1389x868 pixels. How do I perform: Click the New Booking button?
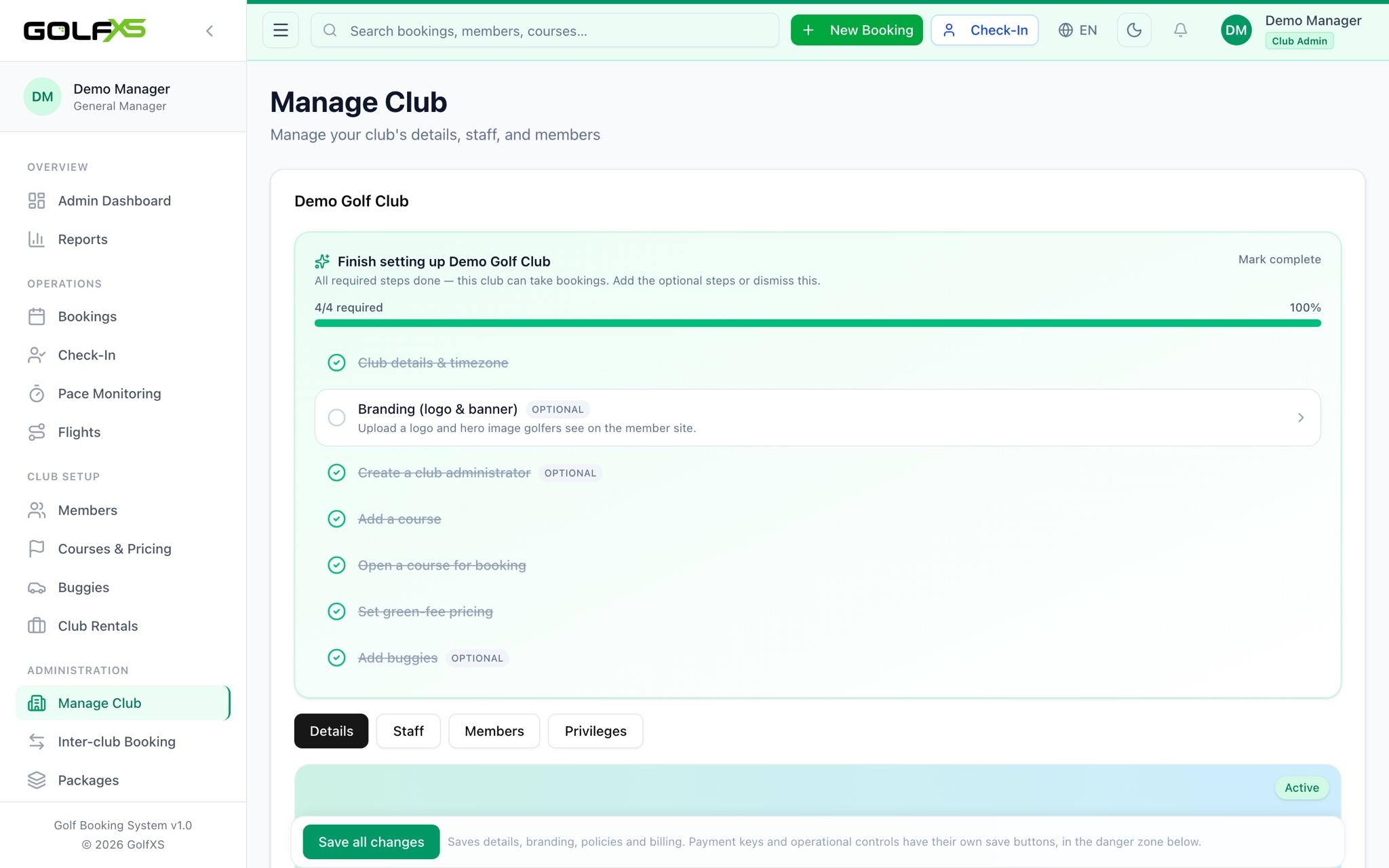(857, 30)
